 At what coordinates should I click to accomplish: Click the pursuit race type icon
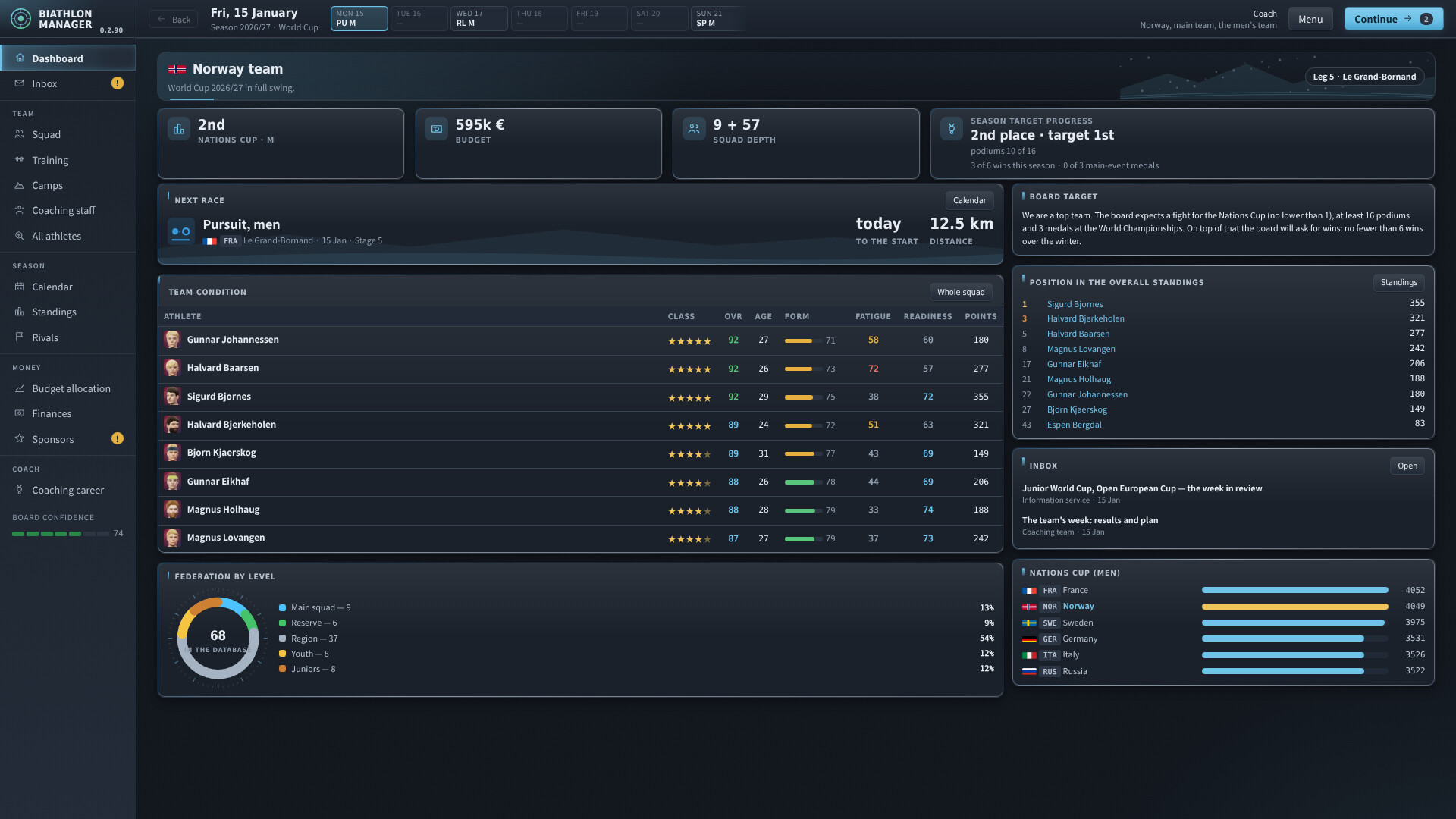click(181, 231)
